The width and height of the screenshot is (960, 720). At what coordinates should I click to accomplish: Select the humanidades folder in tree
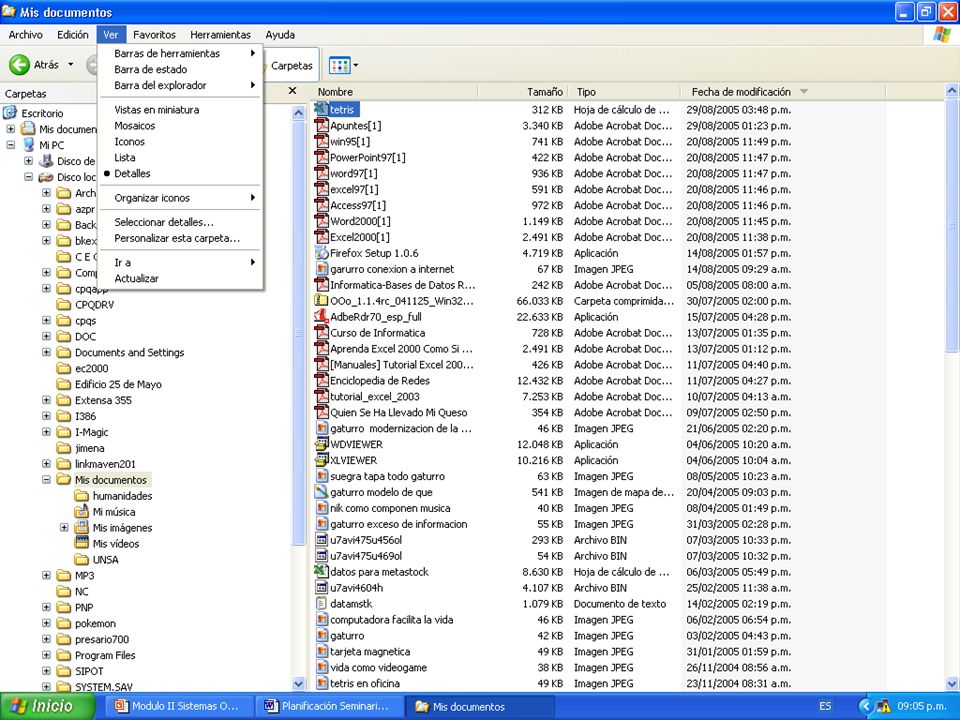(122, 496)
